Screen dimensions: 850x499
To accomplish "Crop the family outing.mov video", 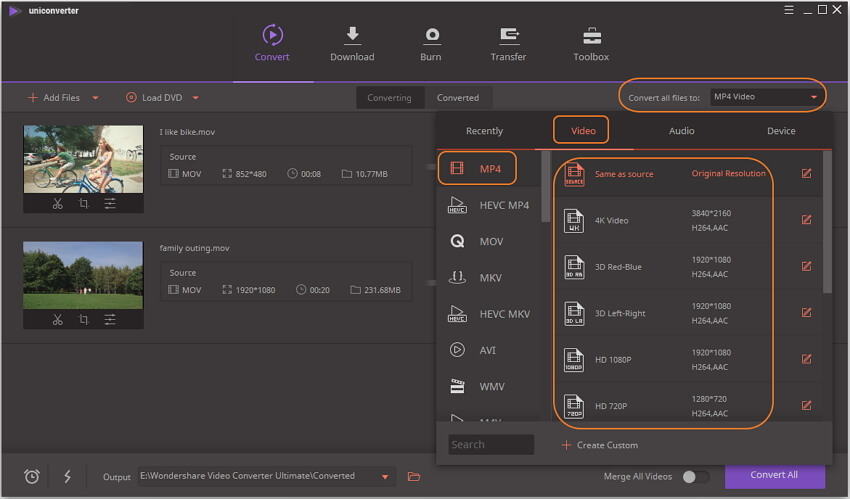I will coord(83,320).
